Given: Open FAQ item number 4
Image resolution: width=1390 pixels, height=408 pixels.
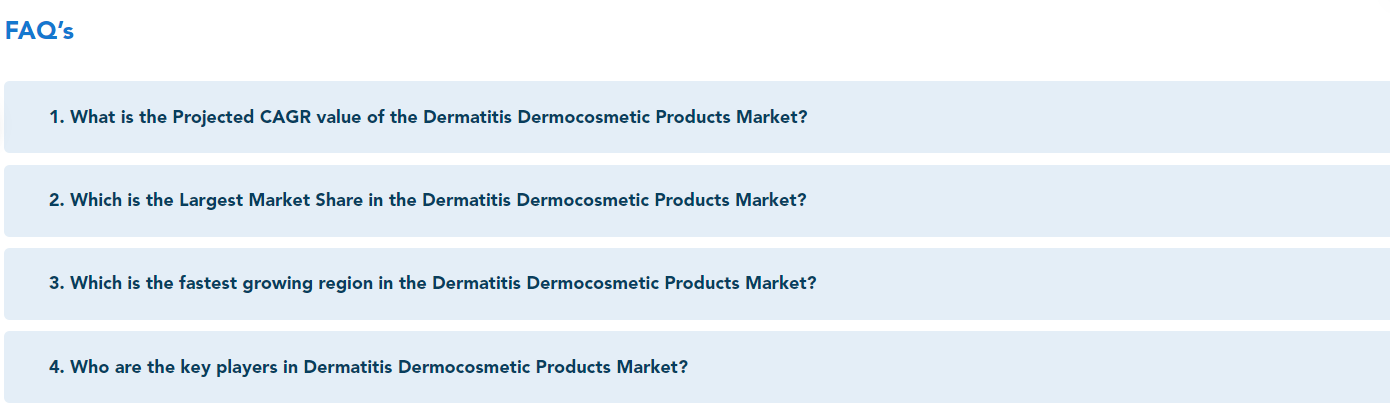Looking at the screenshot, I should point(697,367).
